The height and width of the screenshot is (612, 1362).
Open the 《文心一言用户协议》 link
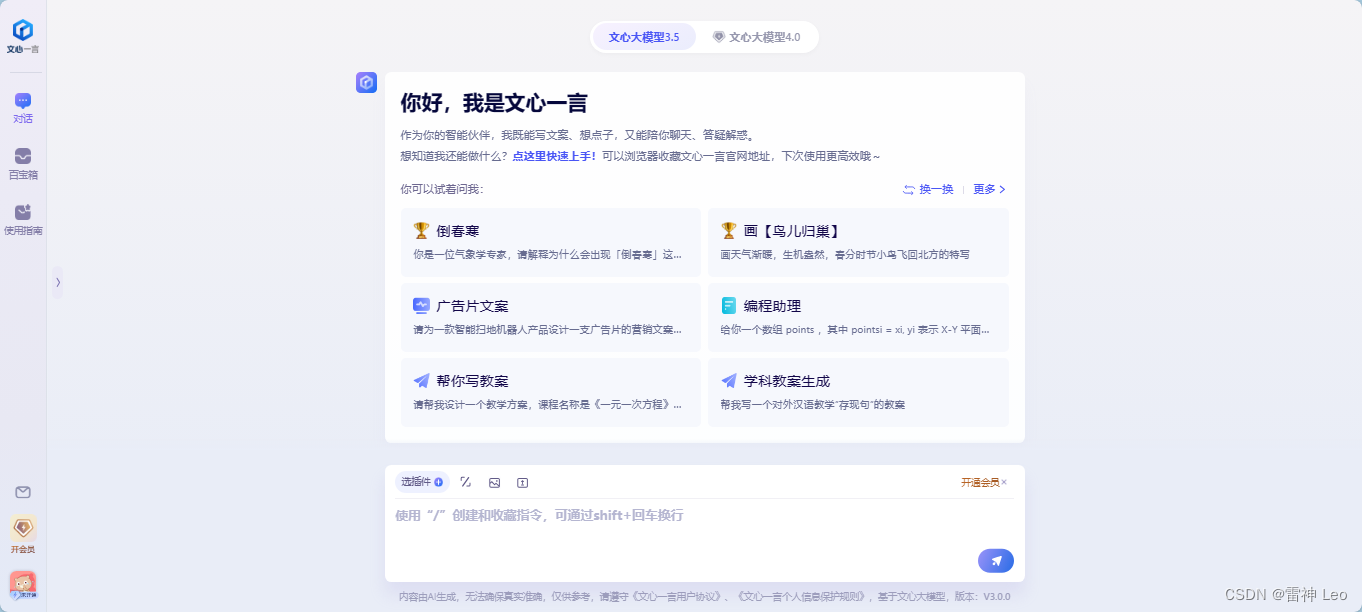(677, 596)
